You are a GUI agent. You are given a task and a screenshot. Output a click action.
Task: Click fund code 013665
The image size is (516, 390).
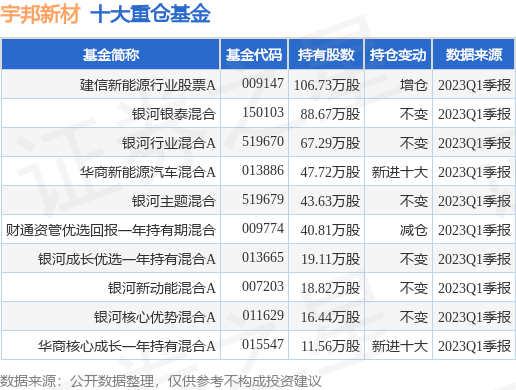point(263,257)
